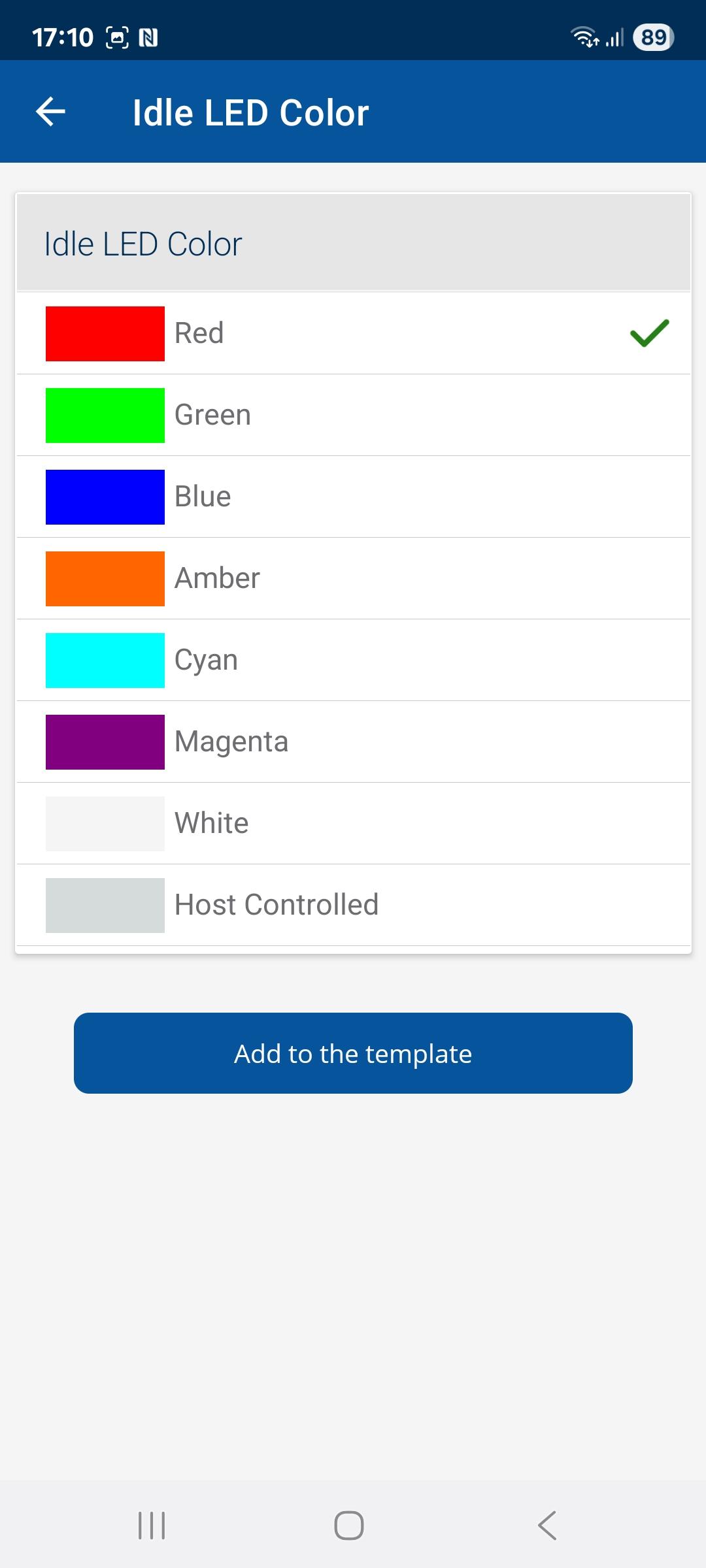Tap the Idle LED Color section header

click(354, 243)
